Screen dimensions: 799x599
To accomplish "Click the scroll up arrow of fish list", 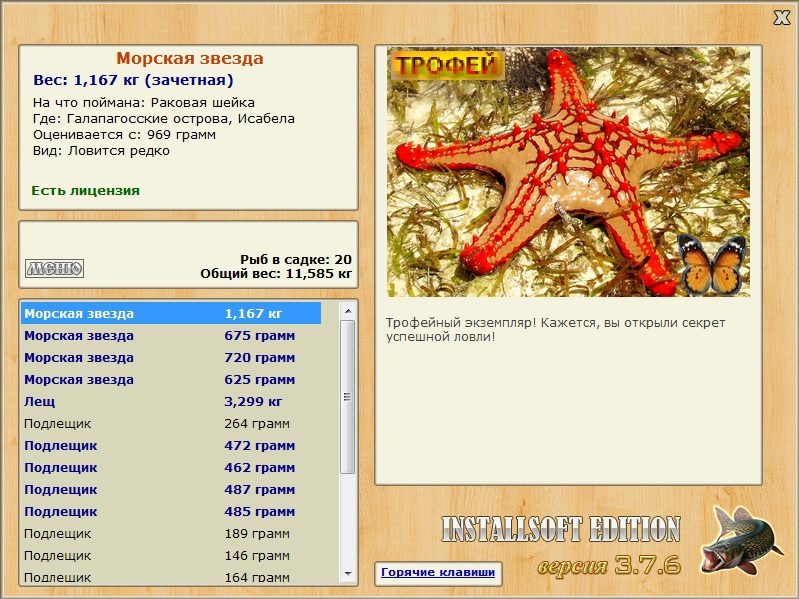I will pos(348,311).
